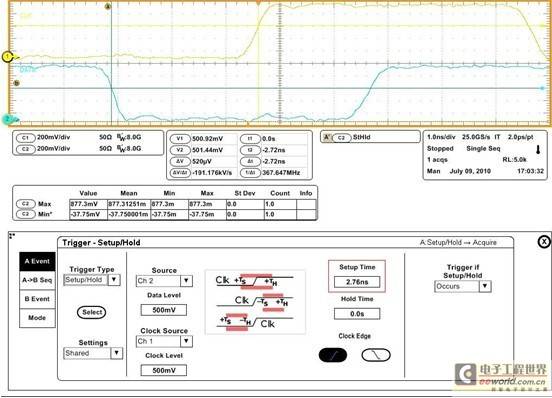Click the C2 channel badge in vertical readout
Image resolution: width=552 pixels, height=398 pixels.
tap(25, 149)
